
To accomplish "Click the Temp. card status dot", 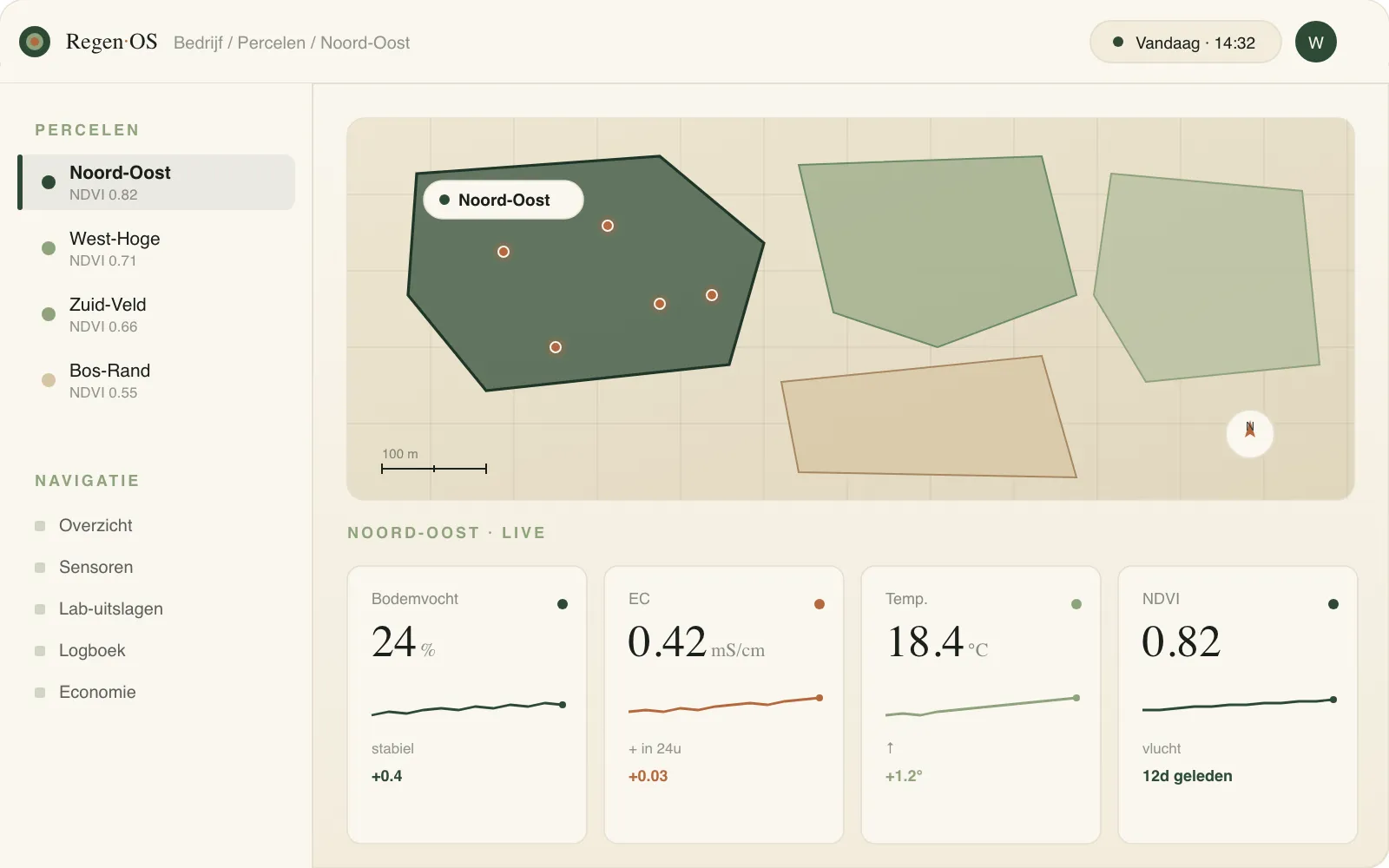I will pos(1076,604).
